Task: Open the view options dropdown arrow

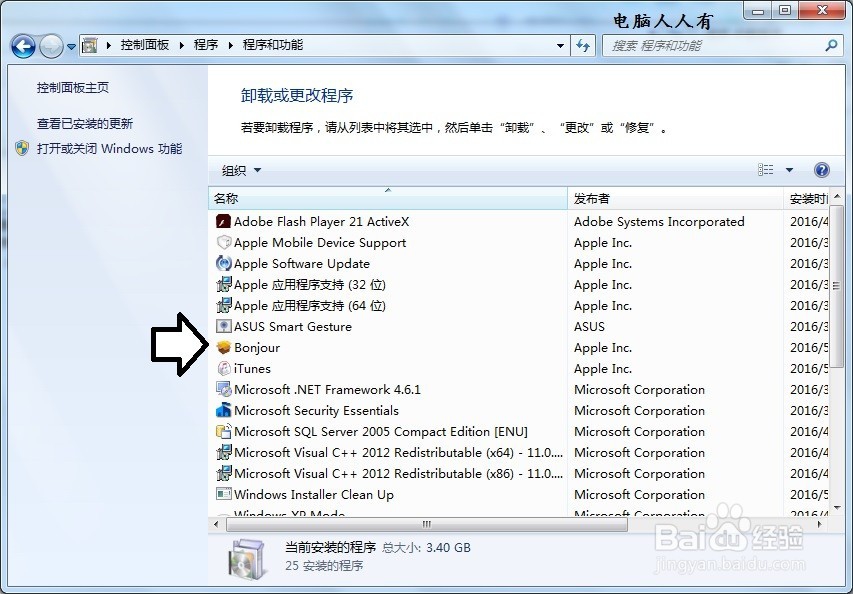Action: (x=789, y=170)
